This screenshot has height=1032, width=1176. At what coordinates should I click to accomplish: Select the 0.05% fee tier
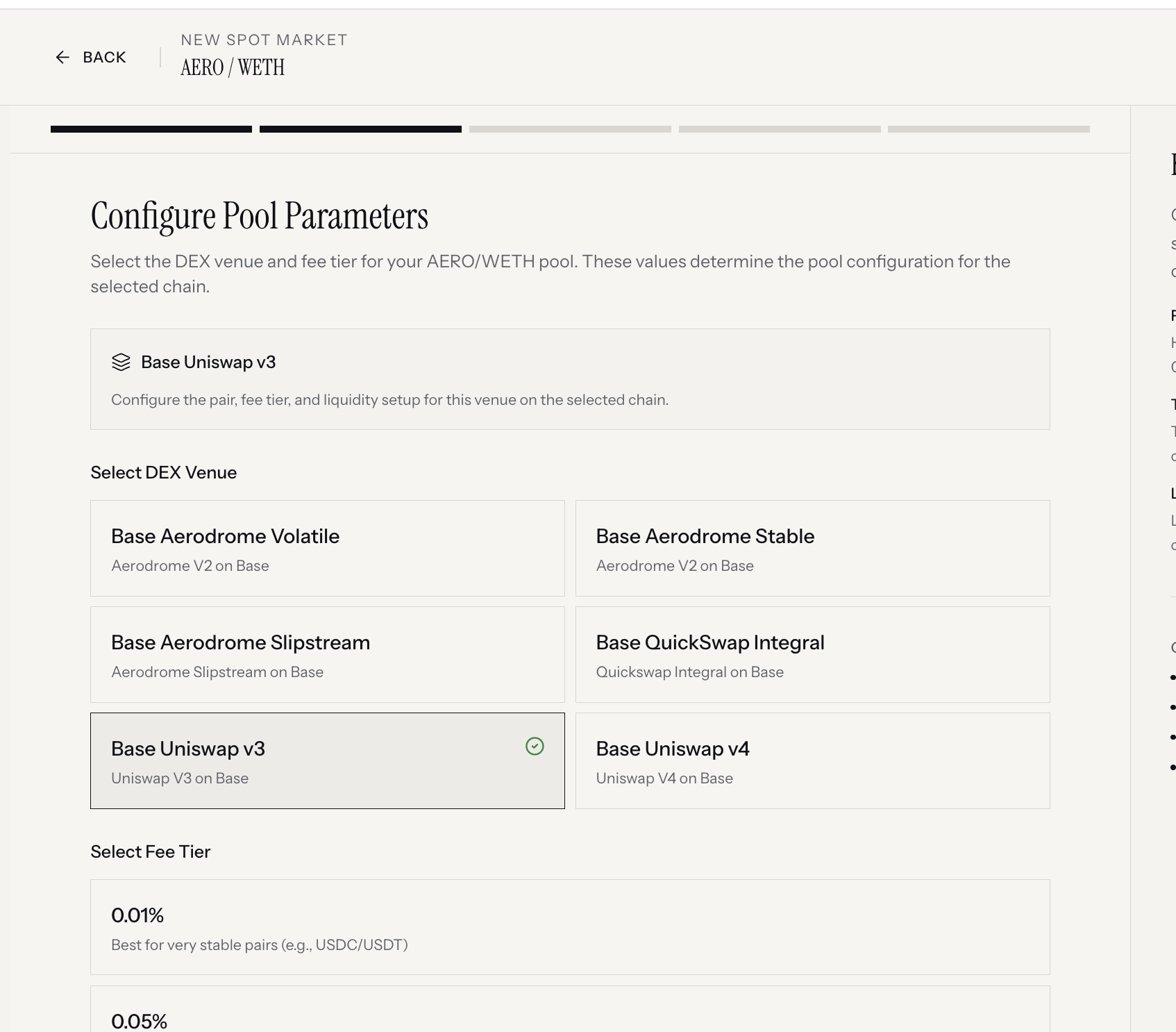[x=570, y=1009]
